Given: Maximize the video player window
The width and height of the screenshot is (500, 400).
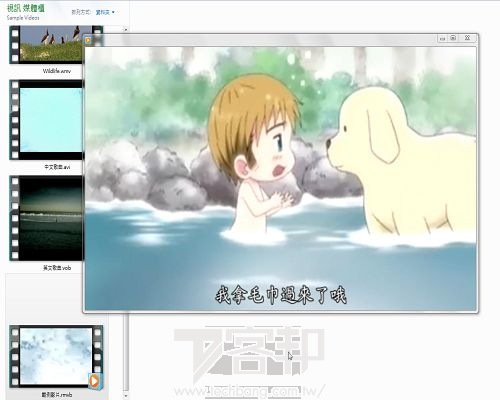Looking at the screenshot, I should tap(453, 38).
